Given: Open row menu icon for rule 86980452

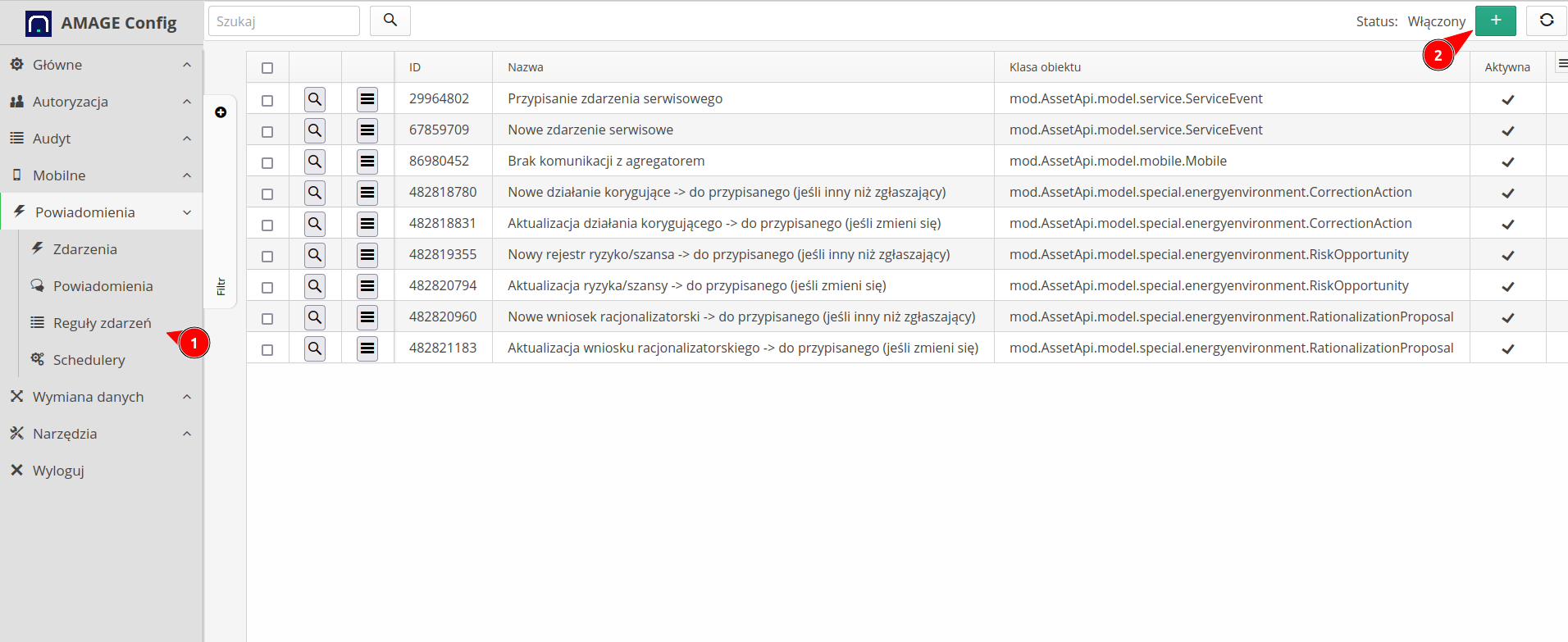Looking at the screenshot, I should pyautogui.click(x=367, y=162).
